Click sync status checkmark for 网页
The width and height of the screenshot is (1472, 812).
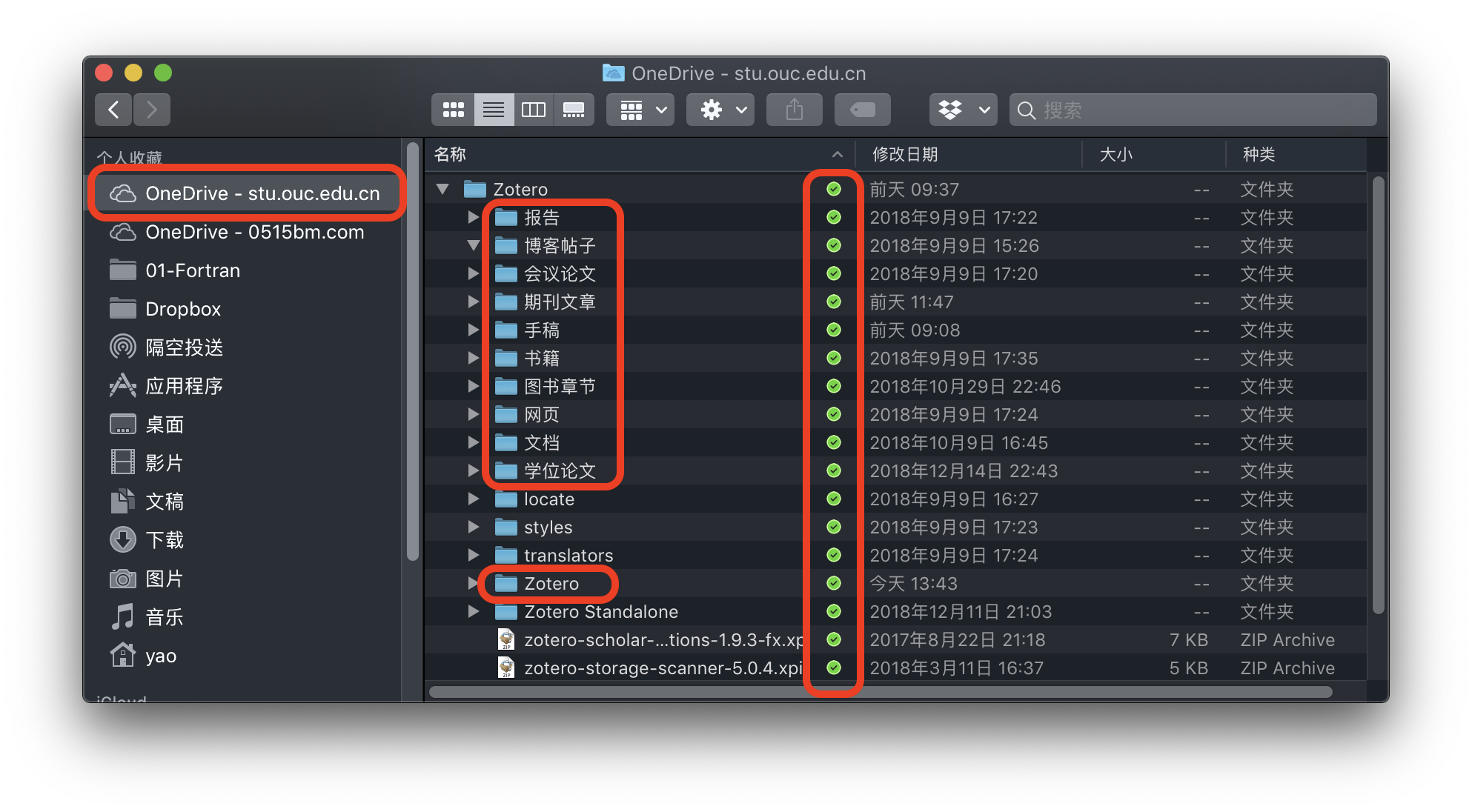tap(834, 414)
